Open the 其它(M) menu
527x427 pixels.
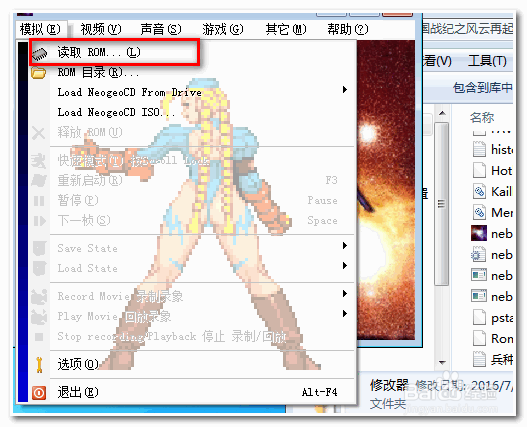(286, 30)
